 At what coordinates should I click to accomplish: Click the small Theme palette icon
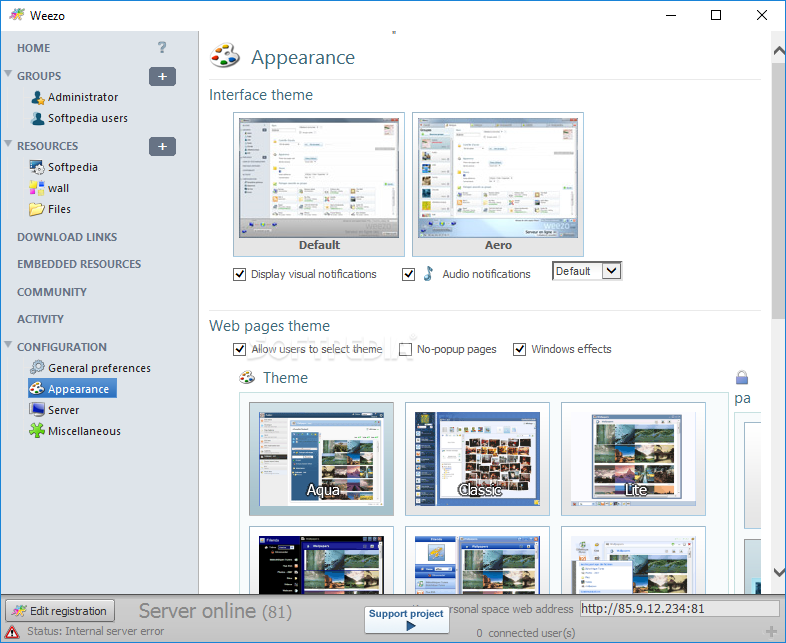[247, 377]
